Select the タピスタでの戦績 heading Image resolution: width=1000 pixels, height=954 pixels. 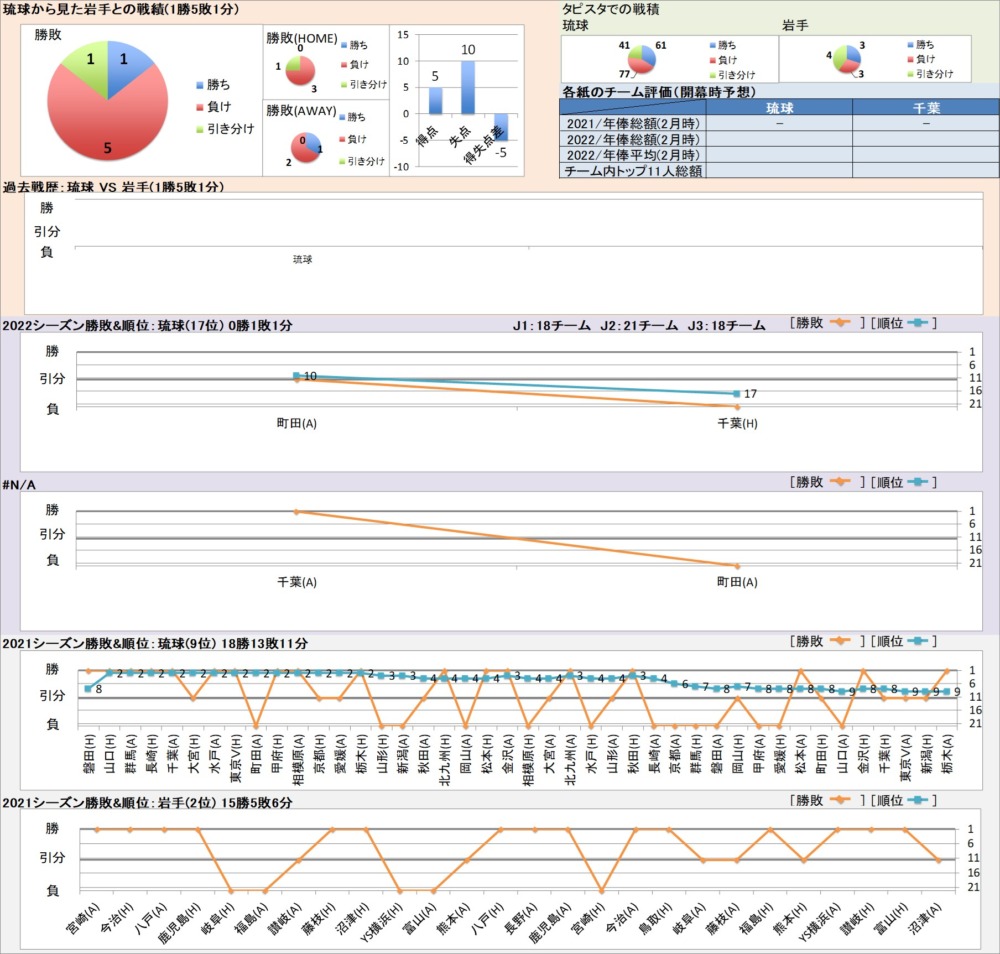610,9
